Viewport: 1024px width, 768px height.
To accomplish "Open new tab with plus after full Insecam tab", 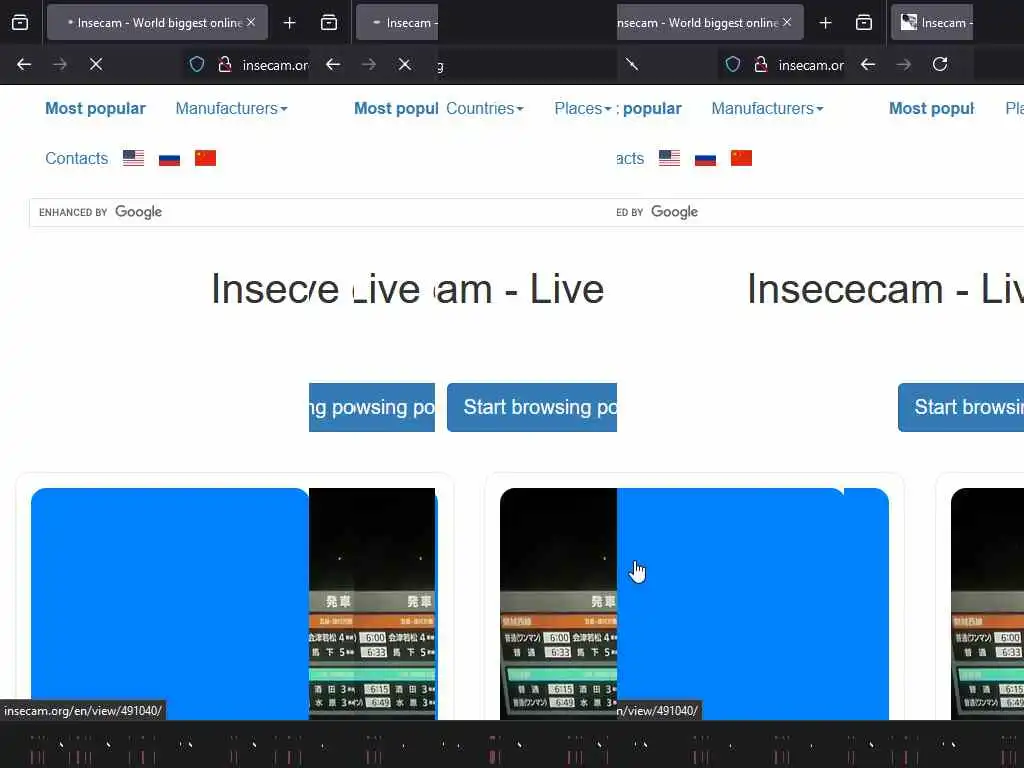I will (289, 23).
